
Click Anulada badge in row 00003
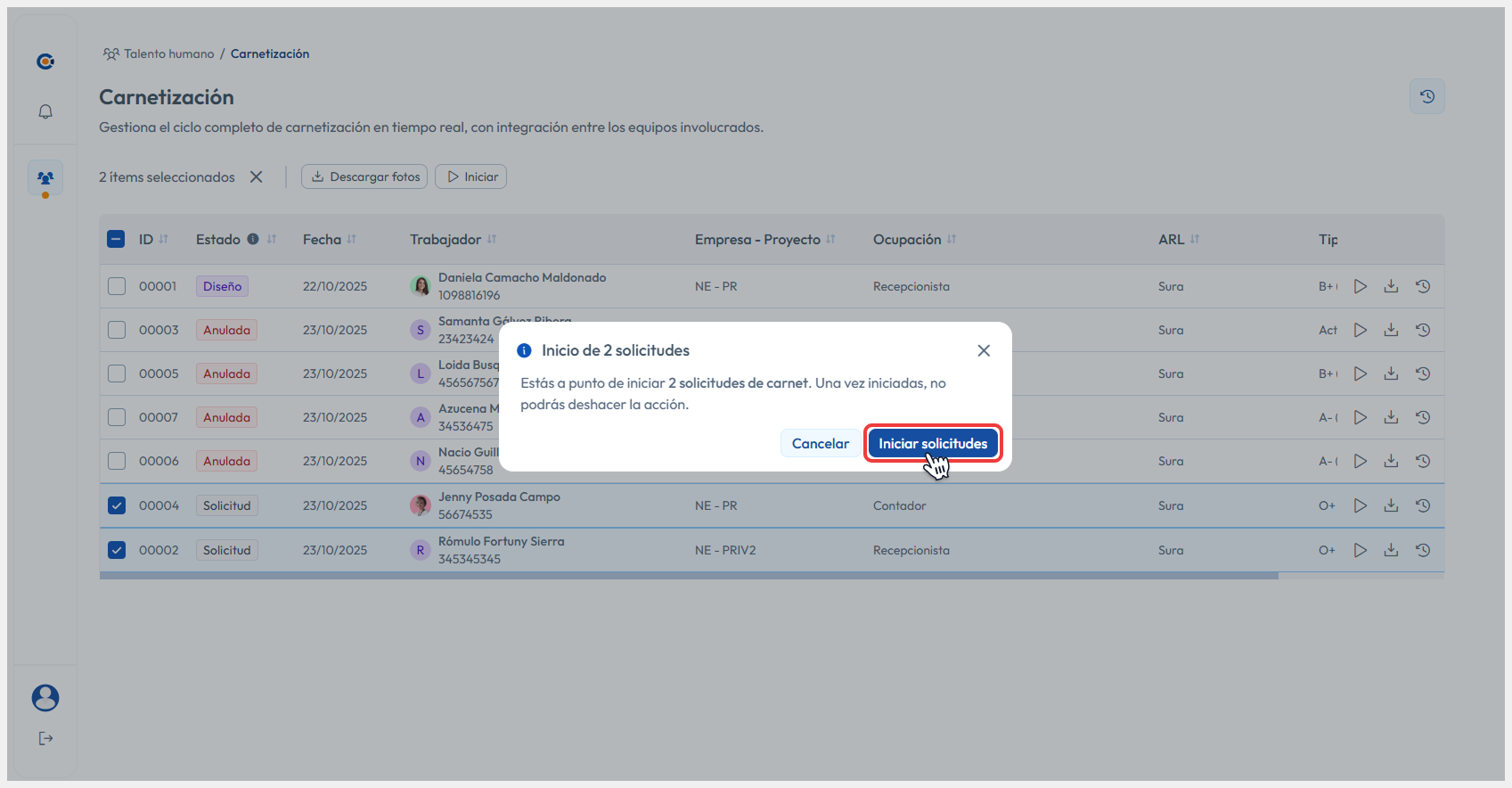click(x=227, y=330)
